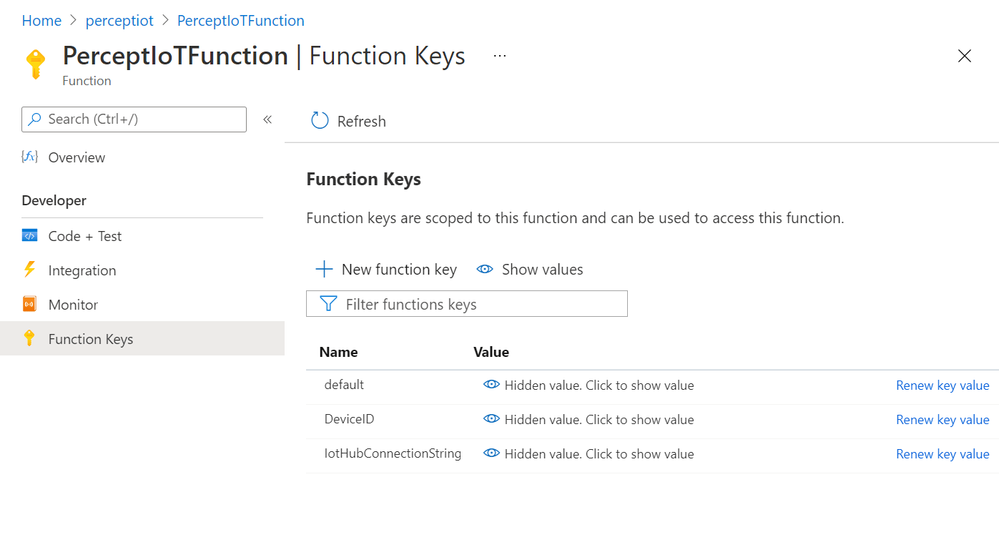This screenshot has height=545, width=999.
Task: Click the sidebar Search (Ctrl+/) box
Action: coord(134,119)
